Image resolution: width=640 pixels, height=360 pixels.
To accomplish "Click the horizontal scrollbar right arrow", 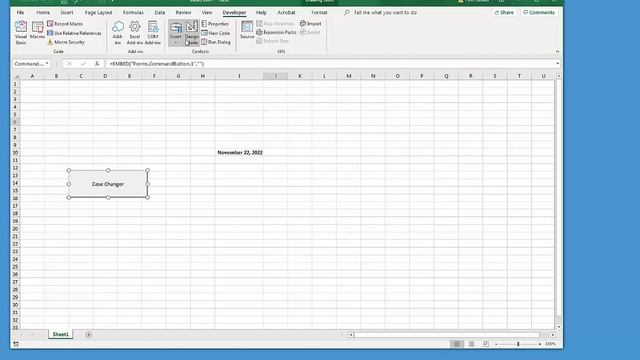I will (553, 335).
